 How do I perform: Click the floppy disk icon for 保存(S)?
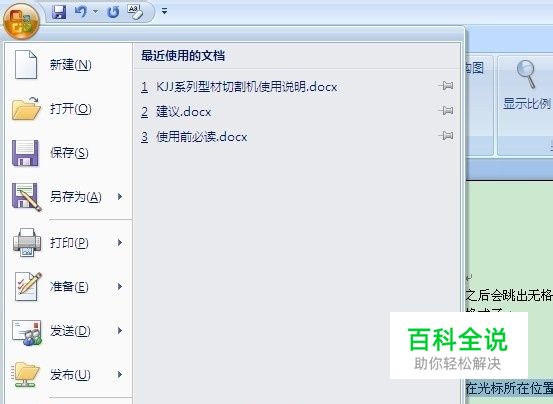pyautogui.click(x=25, y=153)
